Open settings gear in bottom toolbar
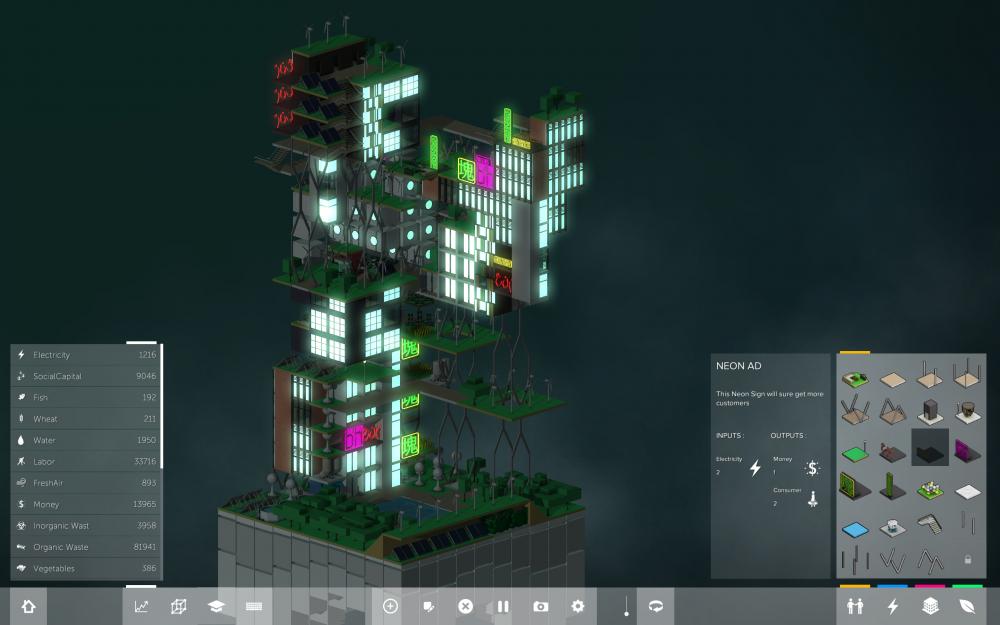This screenshot has height=625, width=1000. pyautogui.click(x=578, y=606)
